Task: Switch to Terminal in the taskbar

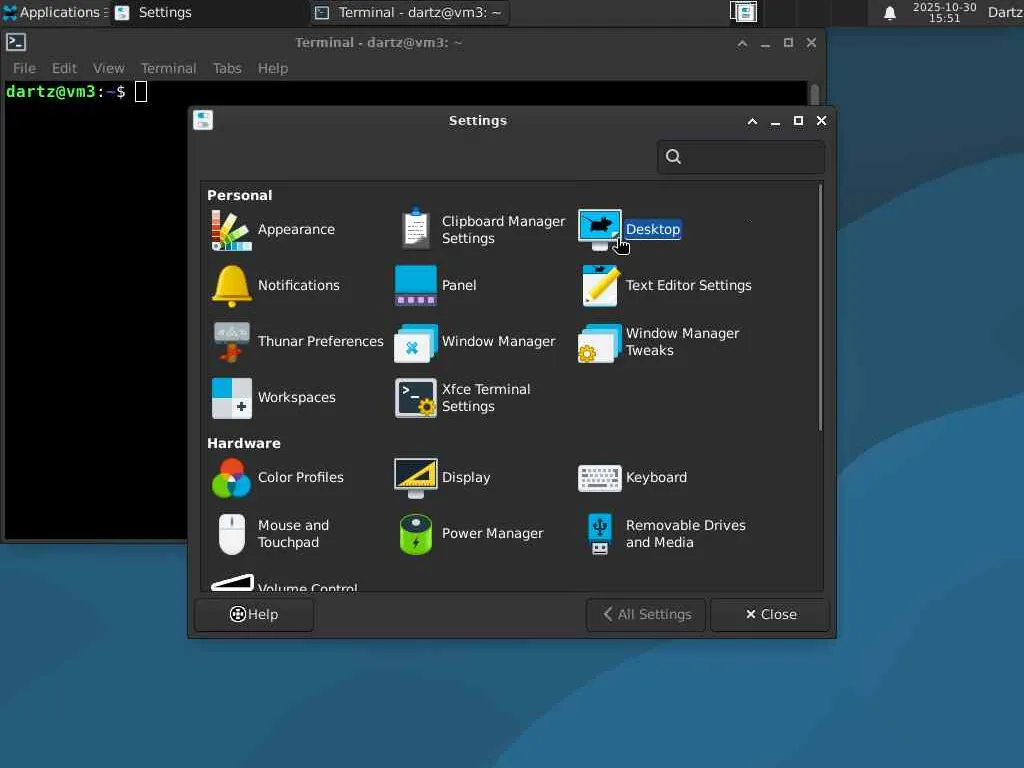Action: [x=408, y=12]
